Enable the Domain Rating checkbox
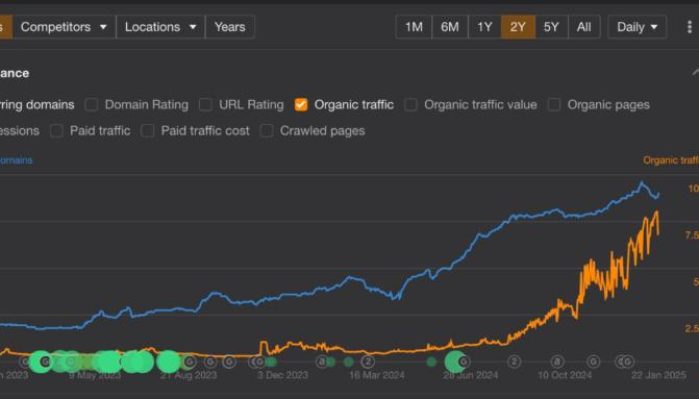699x399 pixels. (91, 105)
